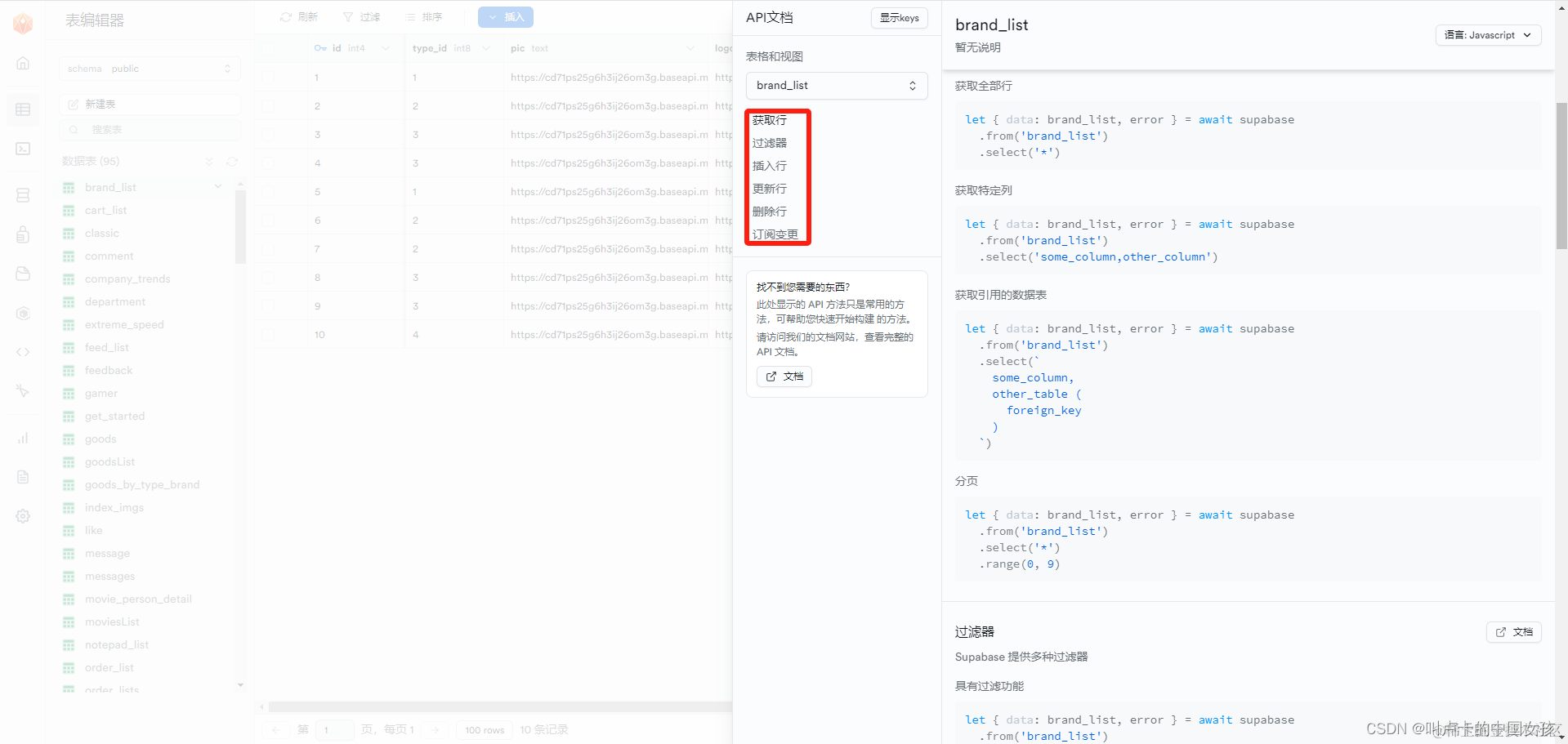The image size is (1568, 744).
Task: Collapse all in the data table list
Action: tap(209, 162)
